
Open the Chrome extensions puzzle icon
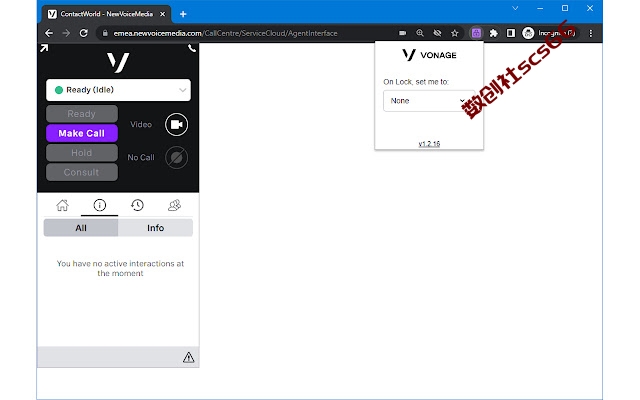pyautogui.click(x=493, y=33)
